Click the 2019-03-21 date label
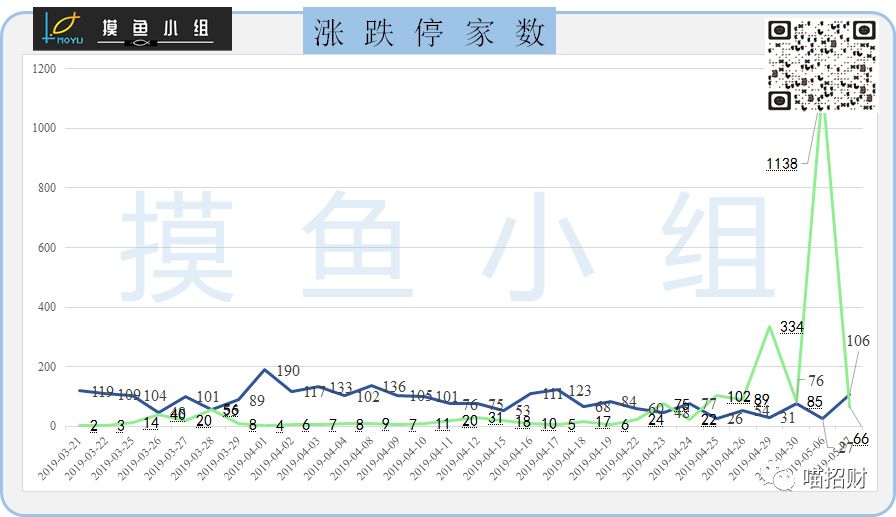Viewport: 896px width, 517px height. [60, 458]
